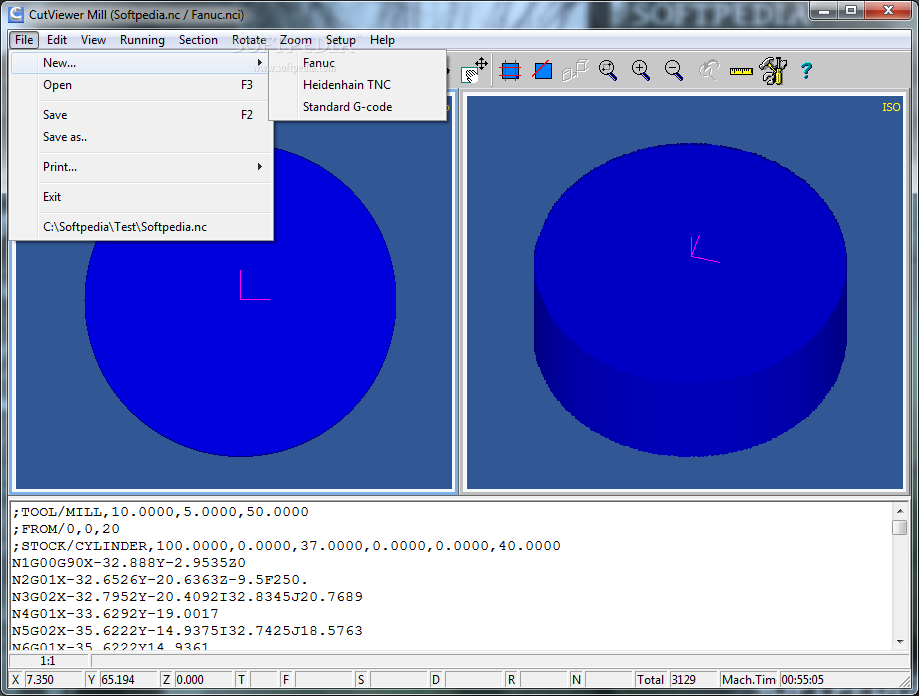
Task: Click the X coordinate value 7.350
Action: [x=53, y=680]
